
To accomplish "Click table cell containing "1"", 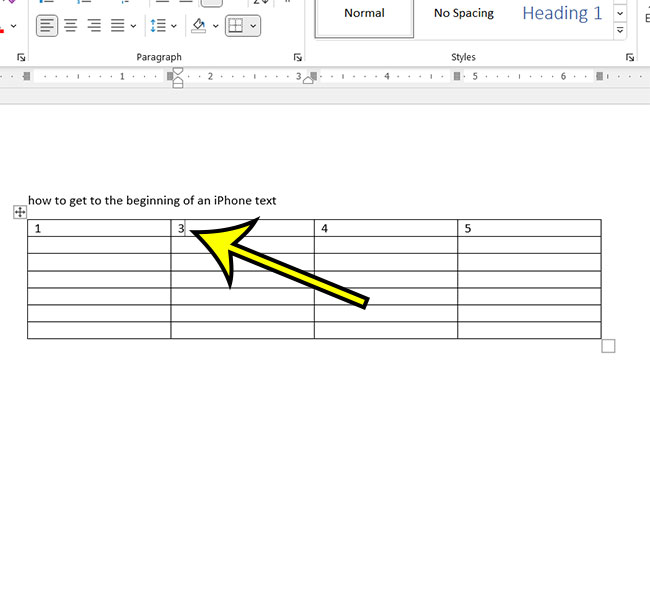I will (x=99, y=228).
